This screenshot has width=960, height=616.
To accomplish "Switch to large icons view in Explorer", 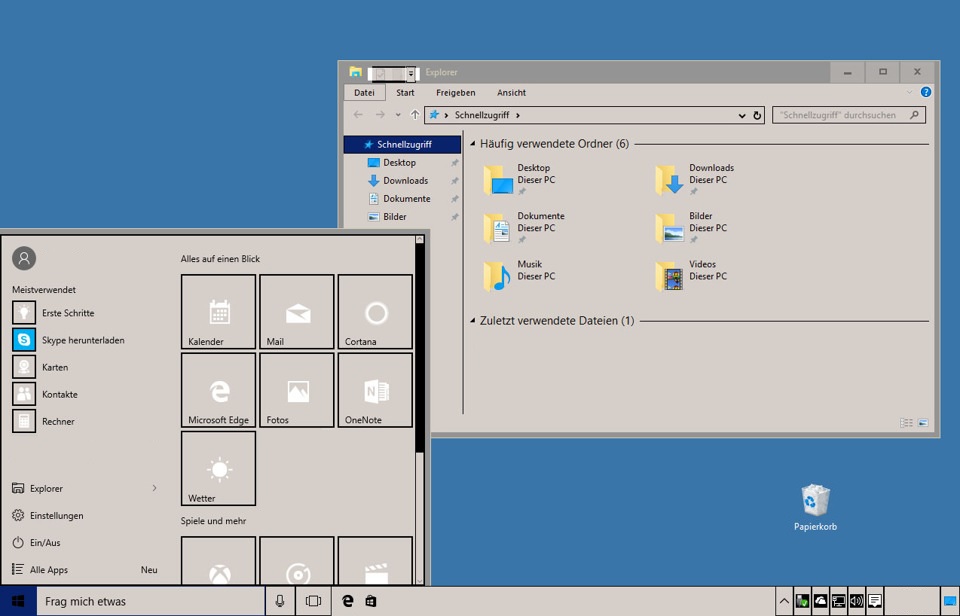I will [923, 423].
